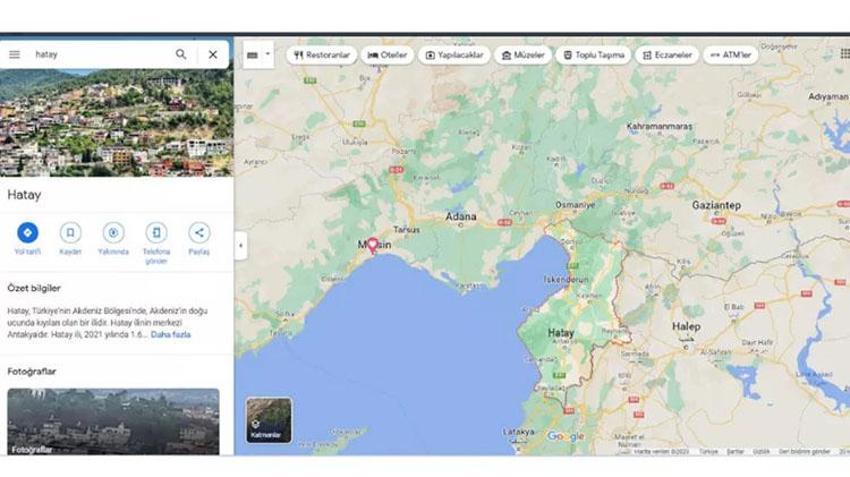Screen dimensions: 850x477
Task: Select the Toplu Taşıma filter chip
Action: pos(594,55)
